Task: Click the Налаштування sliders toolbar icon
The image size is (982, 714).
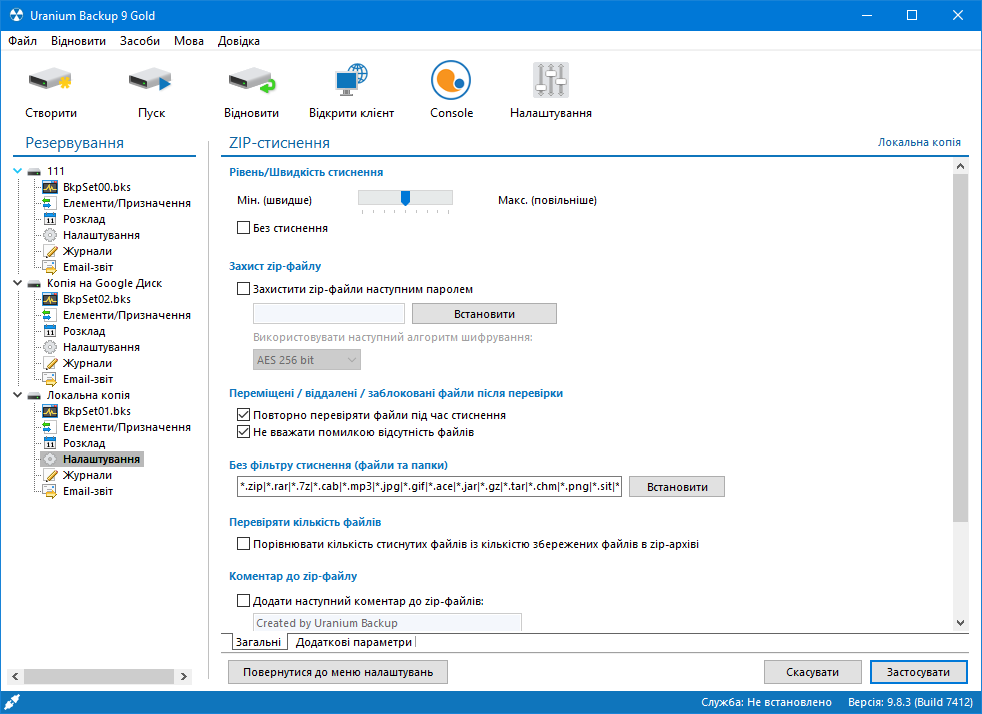Action: [550, 80]
